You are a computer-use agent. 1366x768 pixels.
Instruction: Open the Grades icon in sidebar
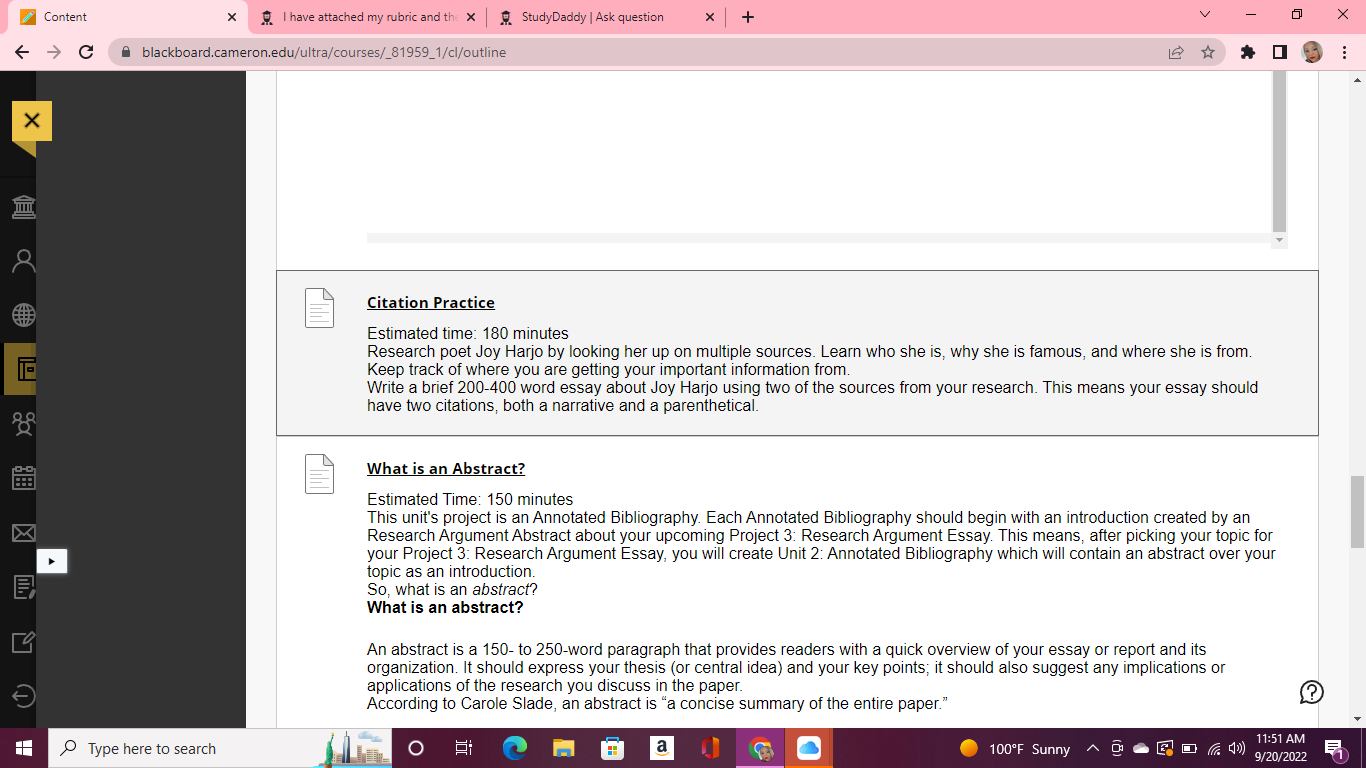tap(24, 587)
